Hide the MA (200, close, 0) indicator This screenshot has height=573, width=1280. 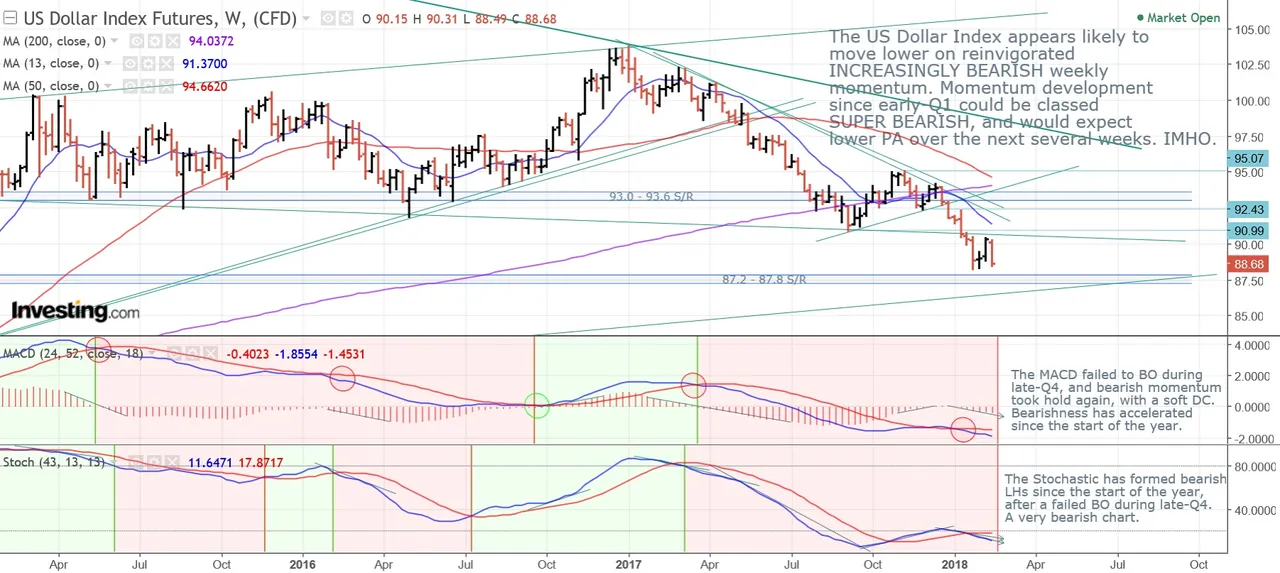point(136,41)
